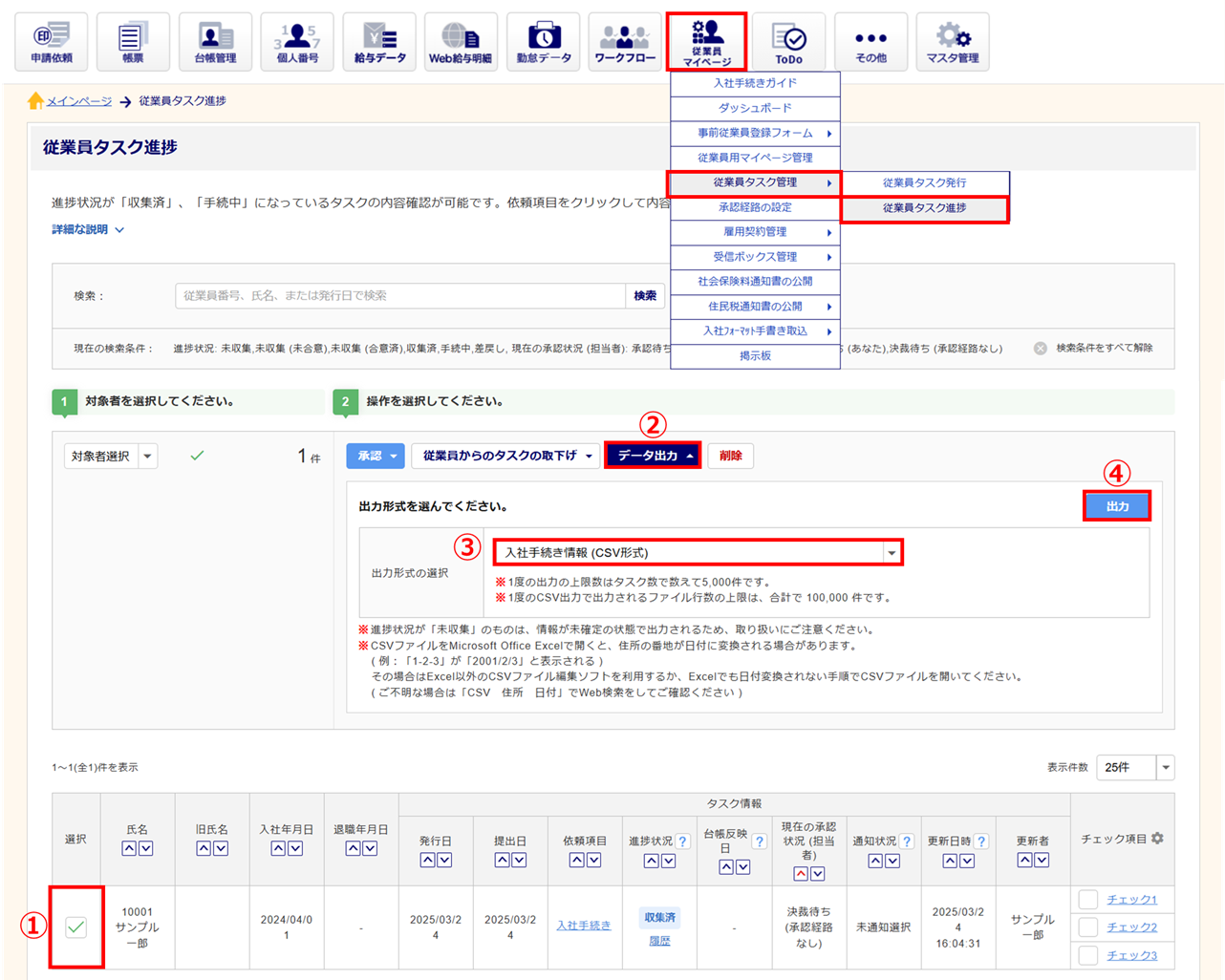
Task: Expand the 詳細な説明 section
Action: [88, 230]
